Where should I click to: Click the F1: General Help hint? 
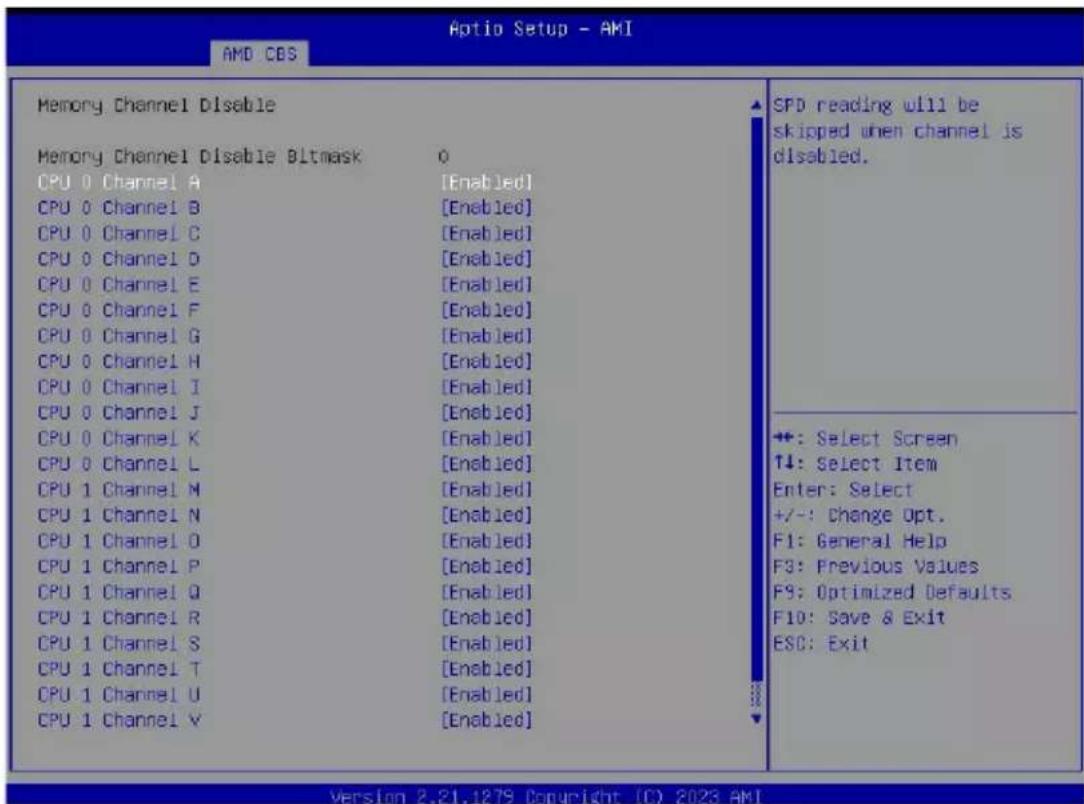(x=859, y=541)
